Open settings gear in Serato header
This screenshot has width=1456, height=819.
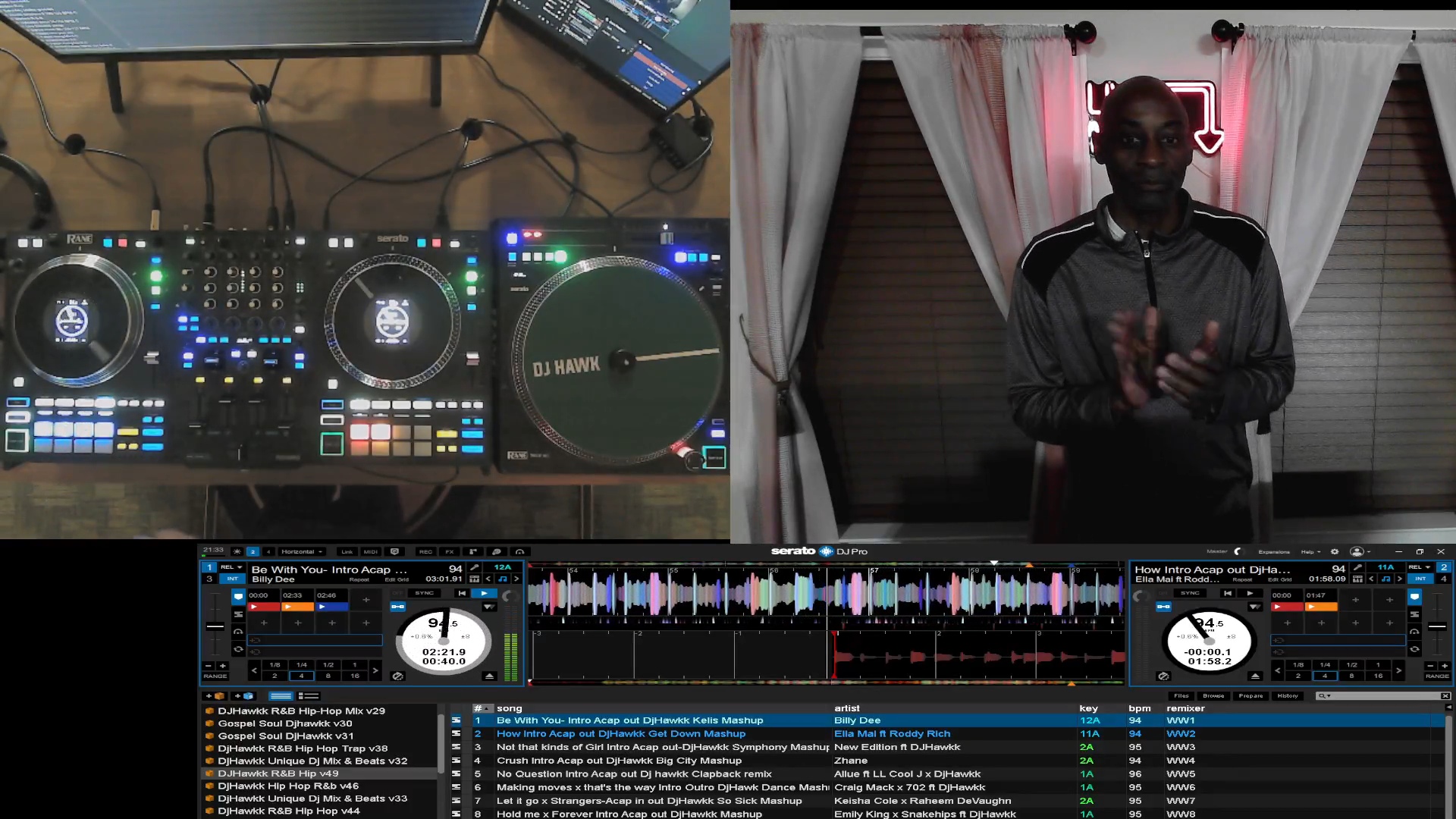tap(1335, 552)
